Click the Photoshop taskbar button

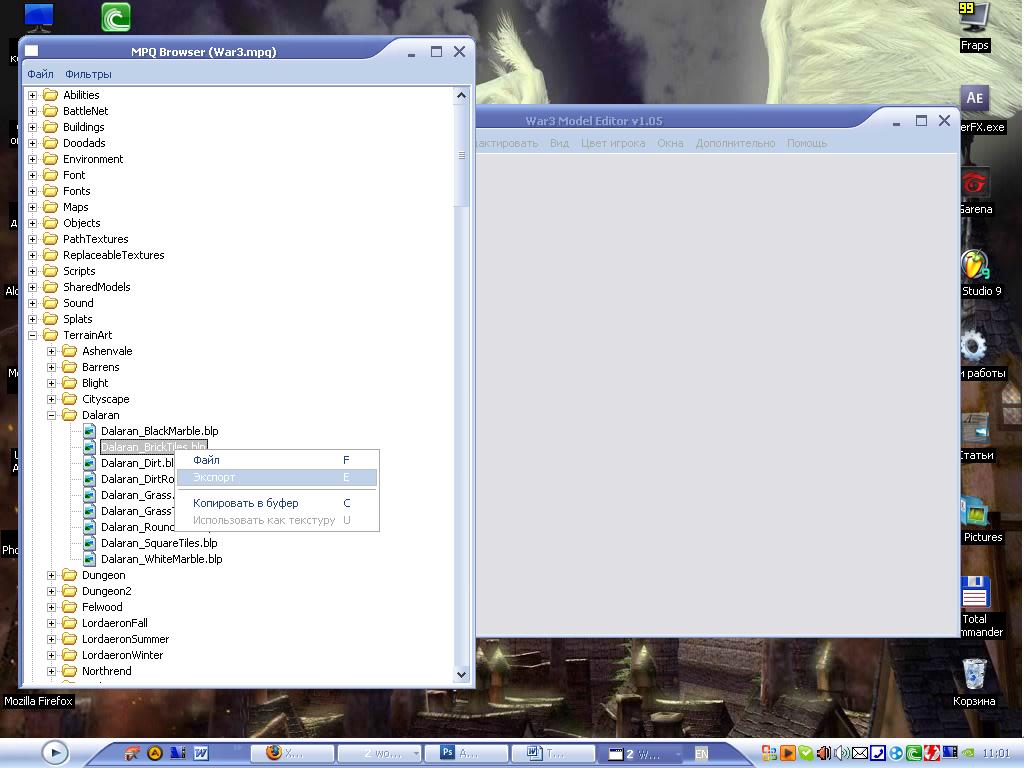click(x=466, y=754)
